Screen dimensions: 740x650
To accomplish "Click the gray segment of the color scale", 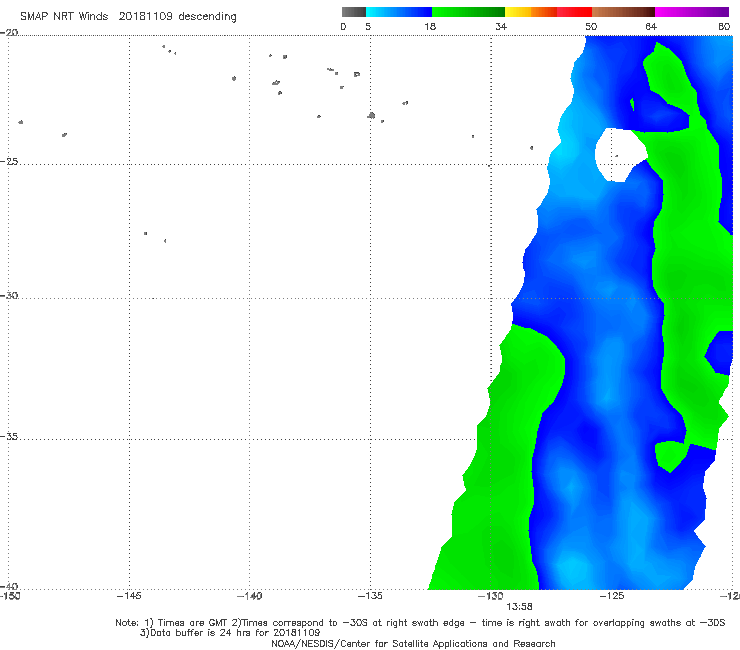I will 354,12.
